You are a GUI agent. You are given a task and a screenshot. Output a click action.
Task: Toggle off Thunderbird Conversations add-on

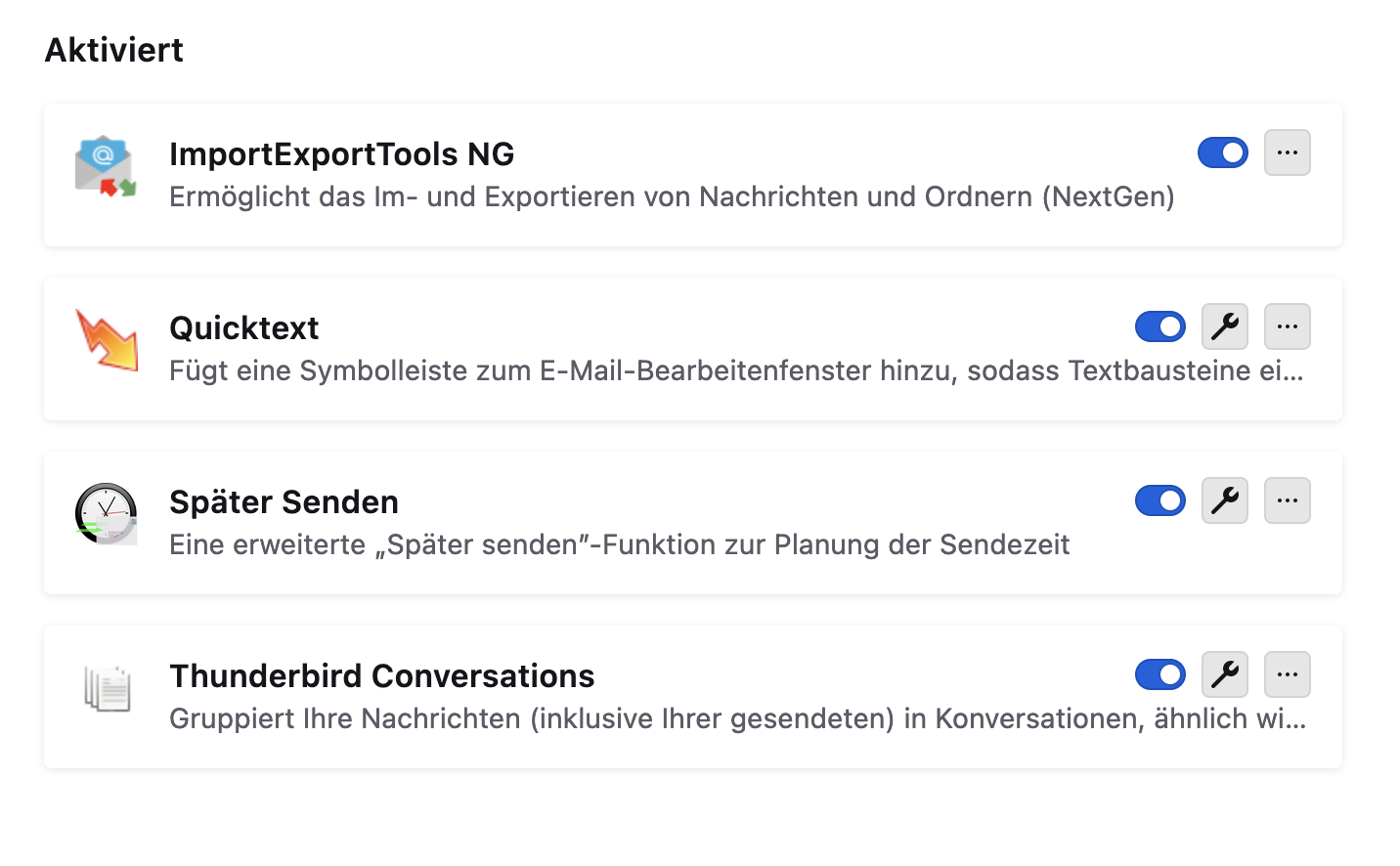(x=1159, y=674)
